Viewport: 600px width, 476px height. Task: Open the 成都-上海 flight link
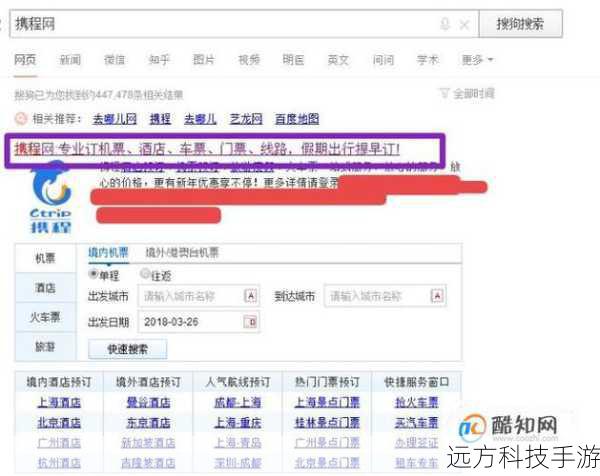238,403
